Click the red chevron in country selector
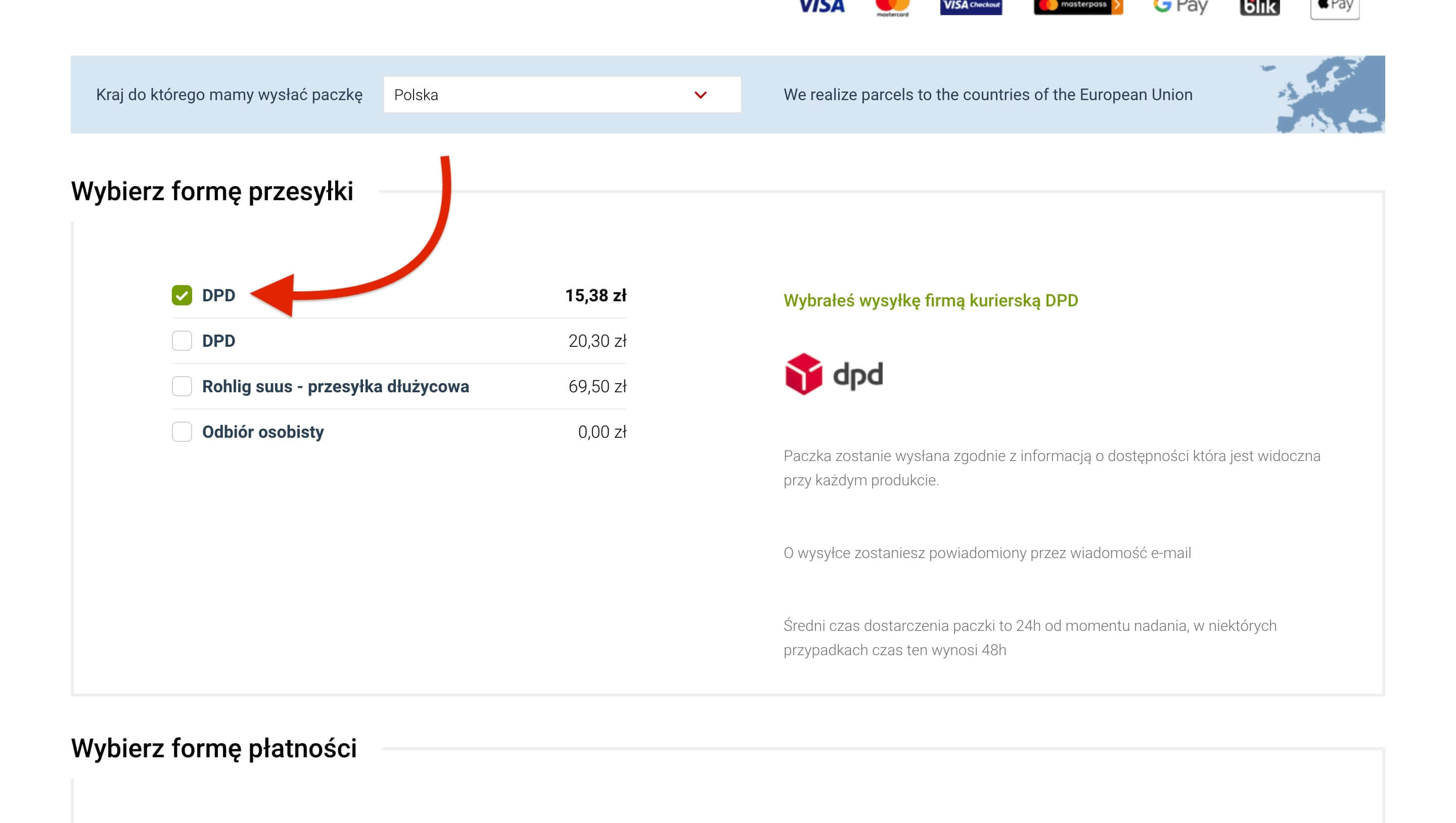The image size is (1456, 823). pos(700,95)
